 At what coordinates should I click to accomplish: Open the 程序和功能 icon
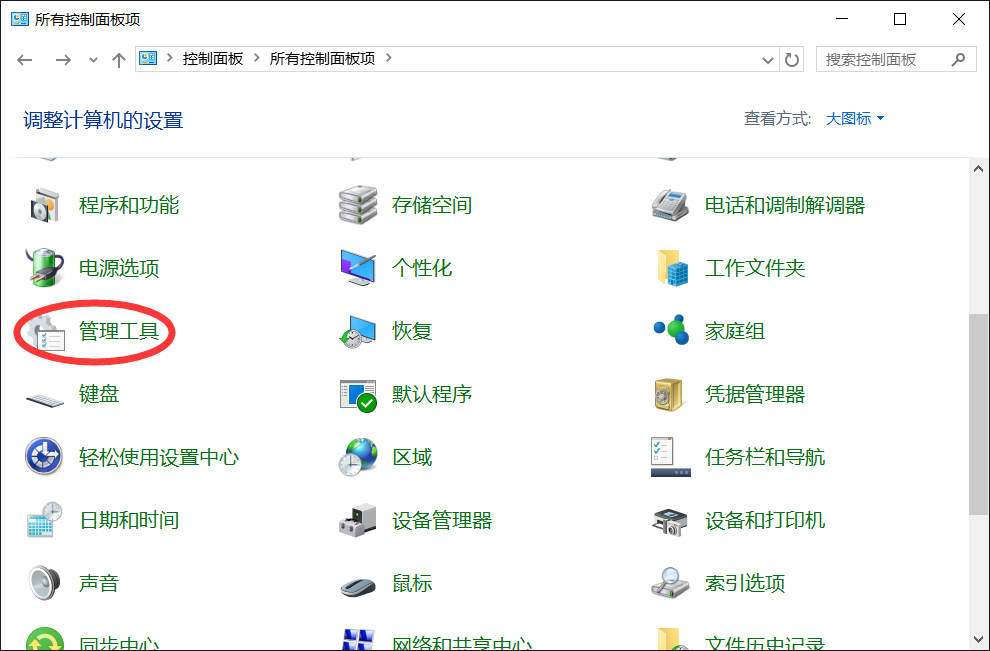[45, 206]
